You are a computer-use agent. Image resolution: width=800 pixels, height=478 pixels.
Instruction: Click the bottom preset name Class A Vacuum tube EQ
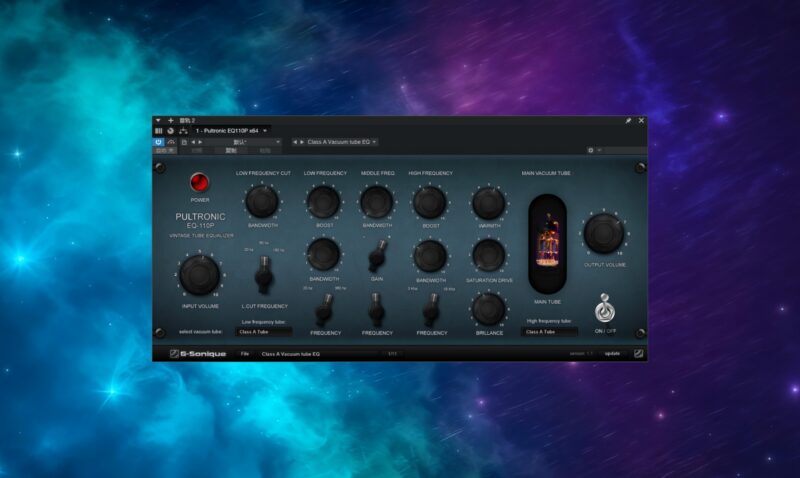coord(291,354)
